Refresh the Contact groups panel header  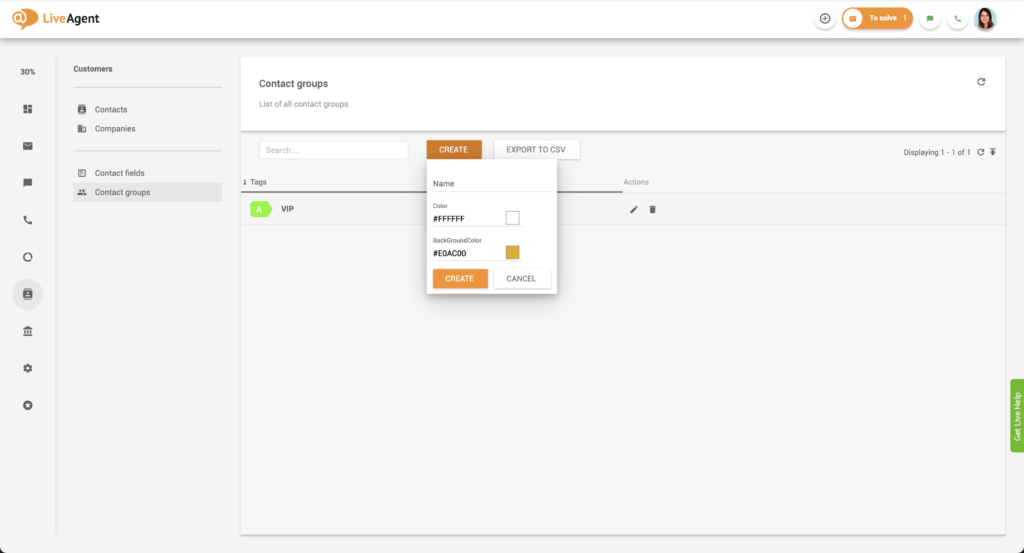coord(981,82)
